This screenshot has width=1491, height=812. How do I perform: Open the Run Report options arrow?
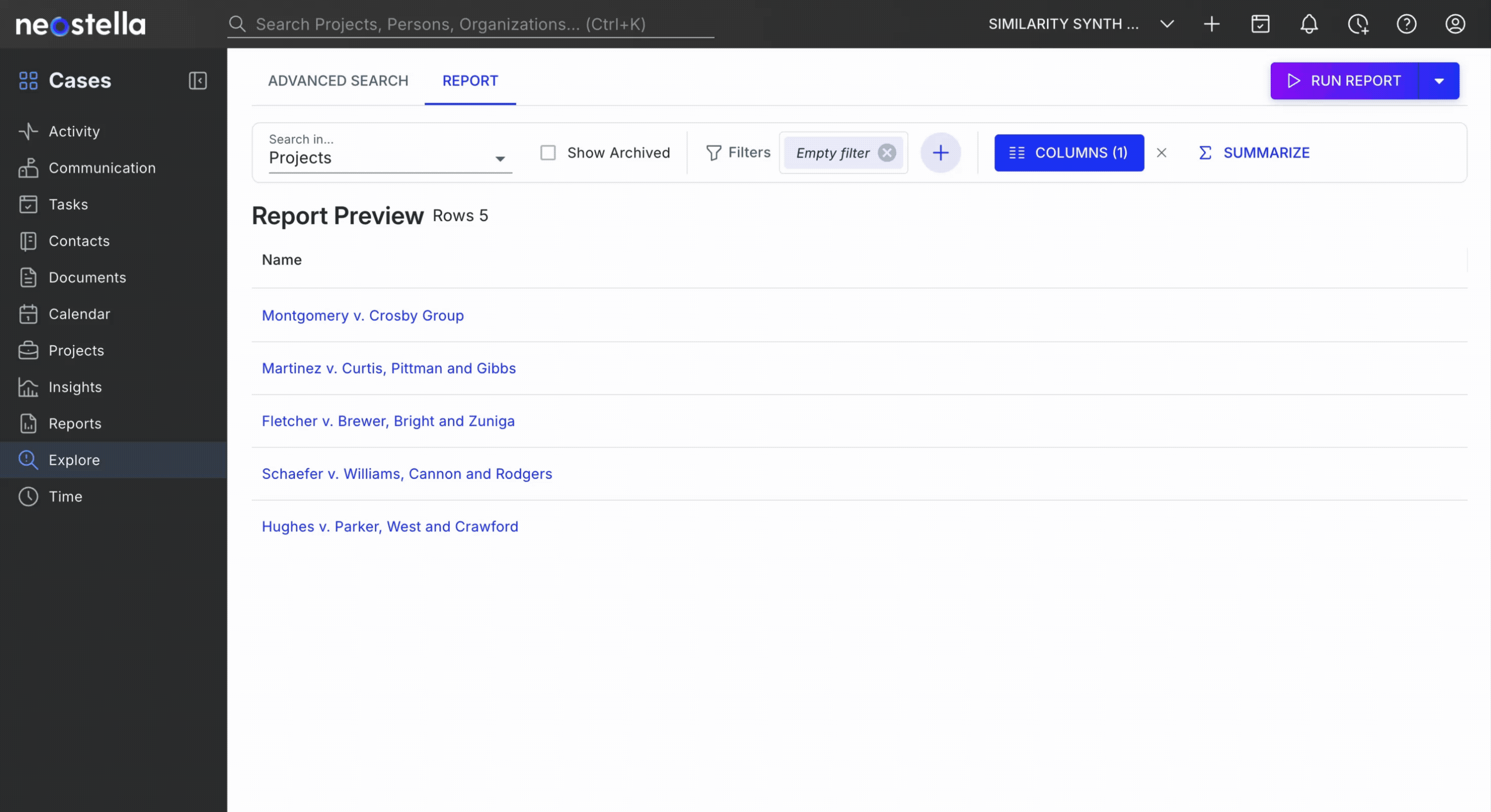[1439, 81]
